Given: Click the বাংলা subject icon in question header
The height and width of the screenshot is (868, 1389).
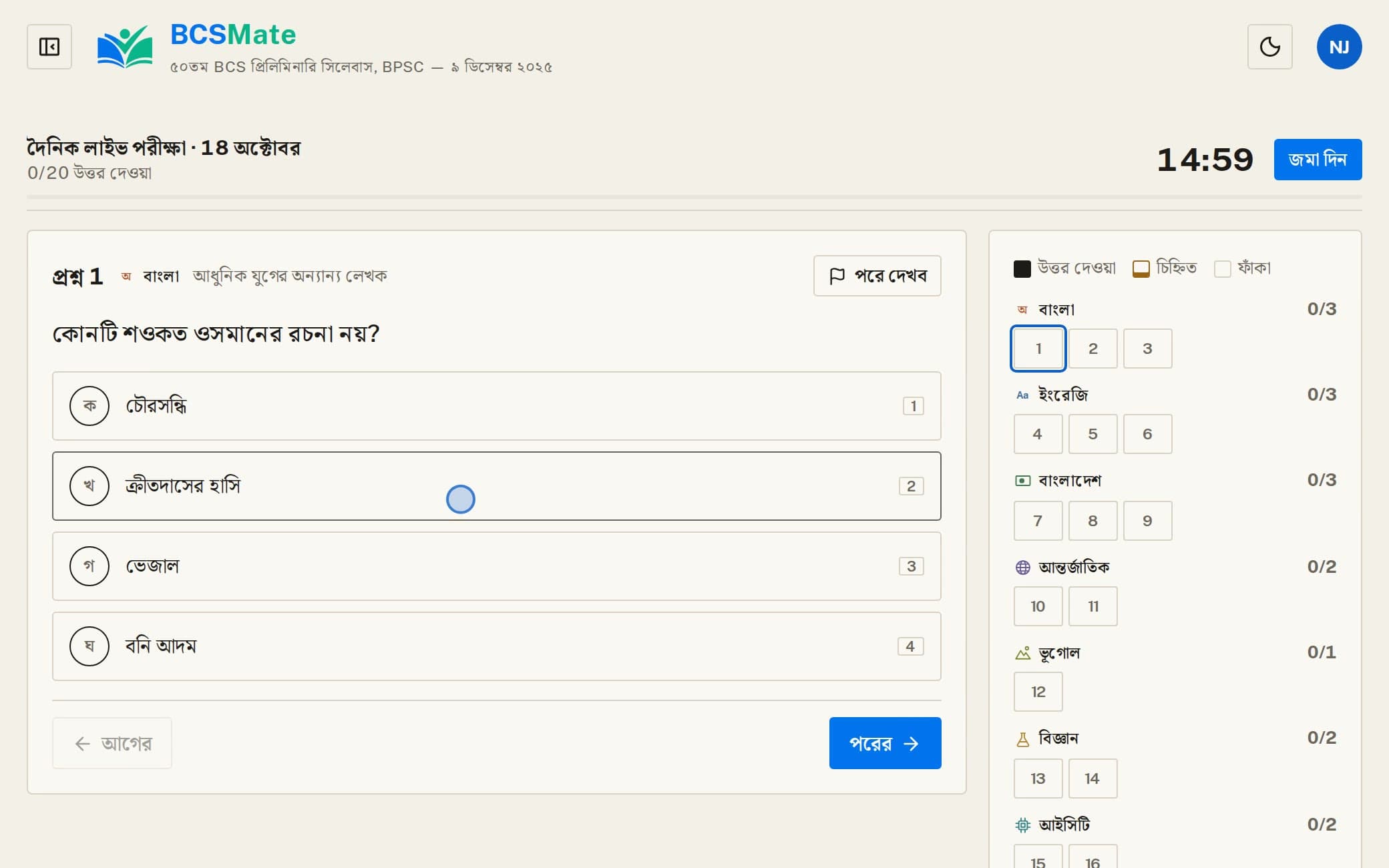Looking at the screenshot, I should pos(126,276).
